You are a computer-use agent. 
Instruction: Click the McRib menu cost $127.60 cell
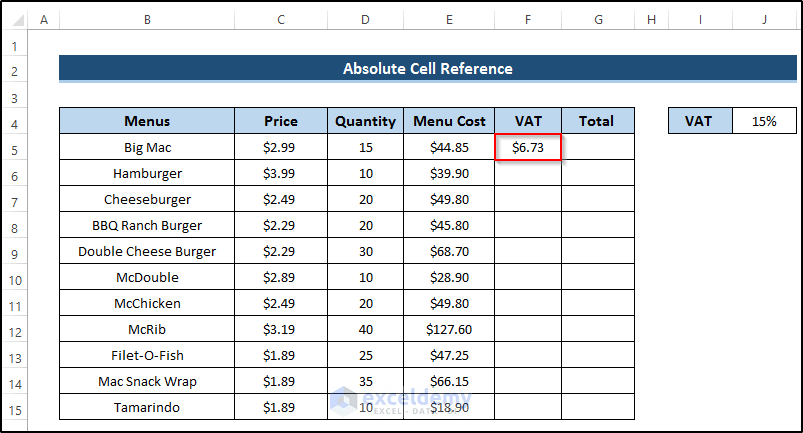pyautogui.click(x=448, y=330)
